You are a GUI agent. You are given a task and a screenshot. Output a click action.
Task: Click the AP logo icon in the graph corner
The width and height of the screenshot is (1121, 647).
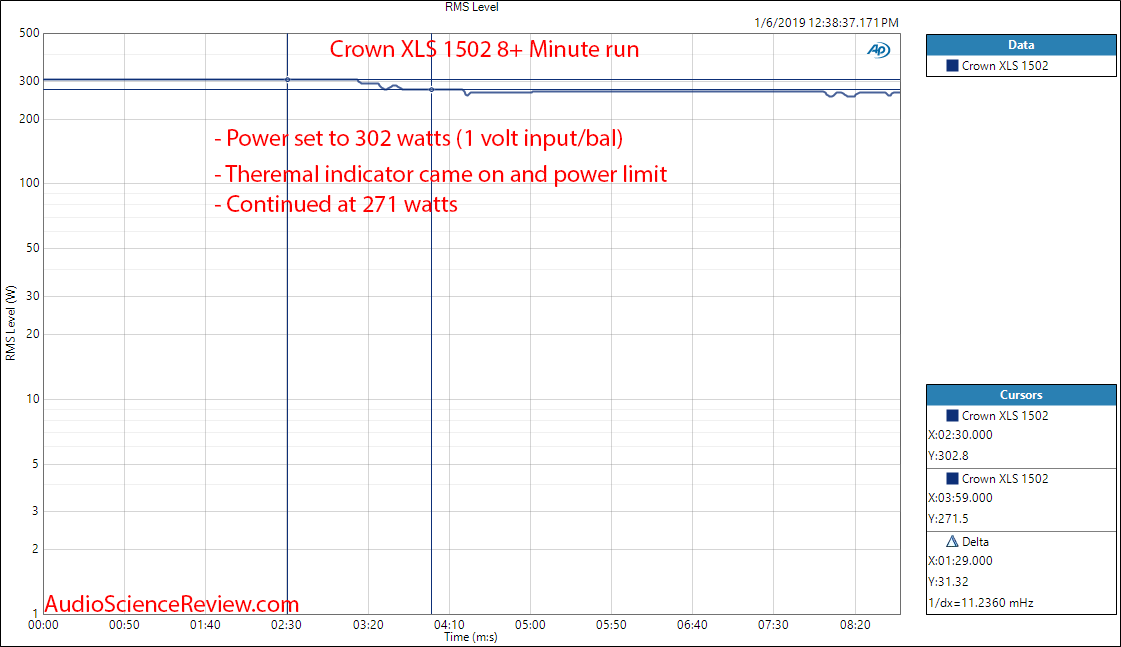click(x=879, y=50)
